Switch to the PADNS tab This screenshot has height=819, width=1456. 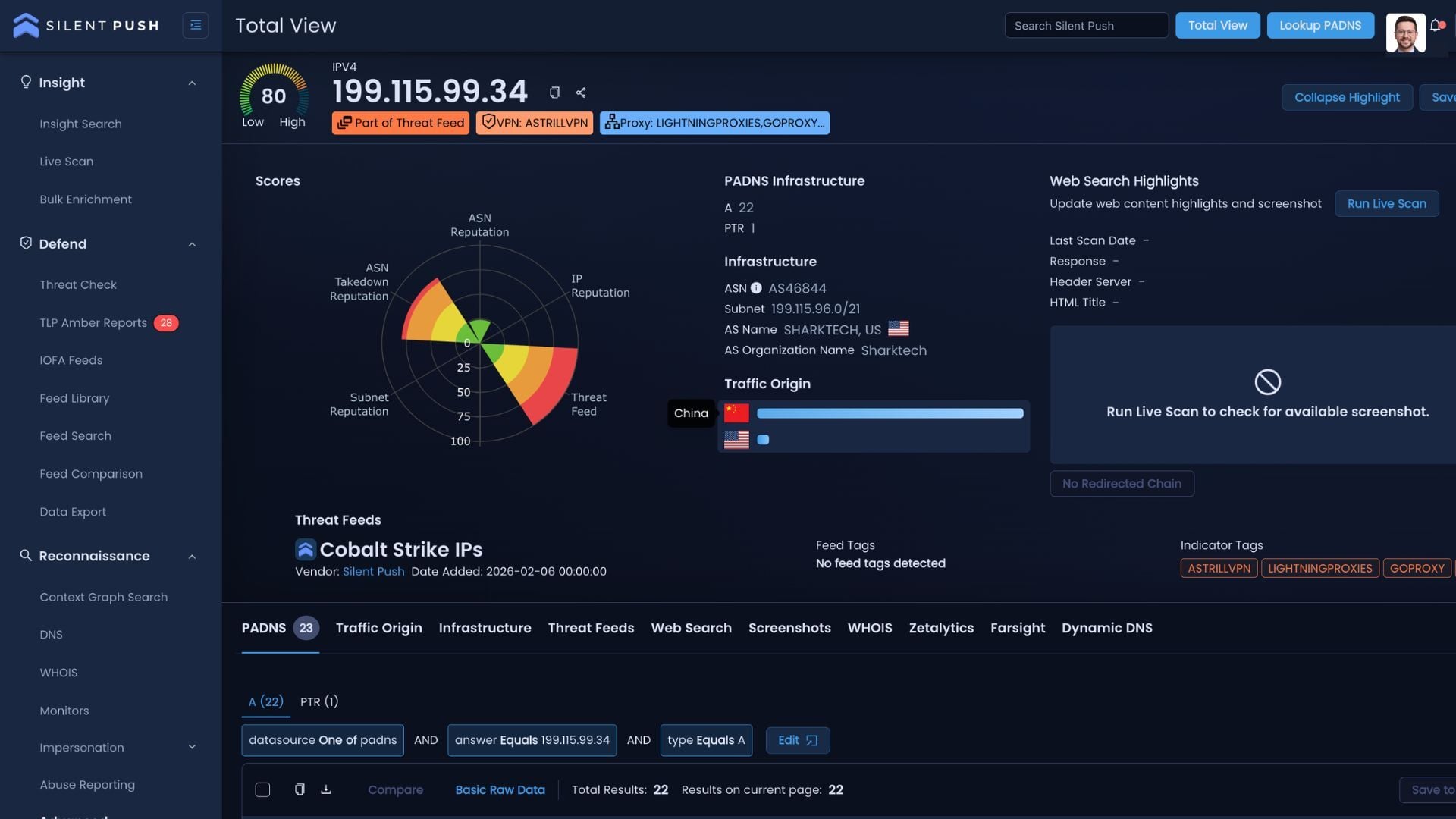coord(280,628)
